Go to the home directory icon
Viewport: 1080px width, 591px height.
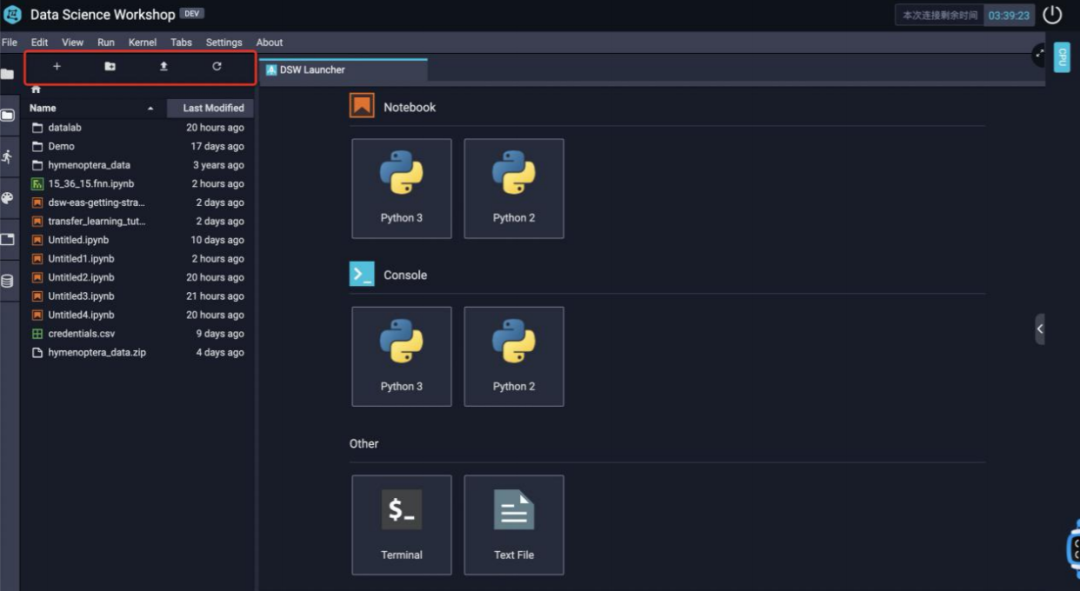(x=36, y=89)
